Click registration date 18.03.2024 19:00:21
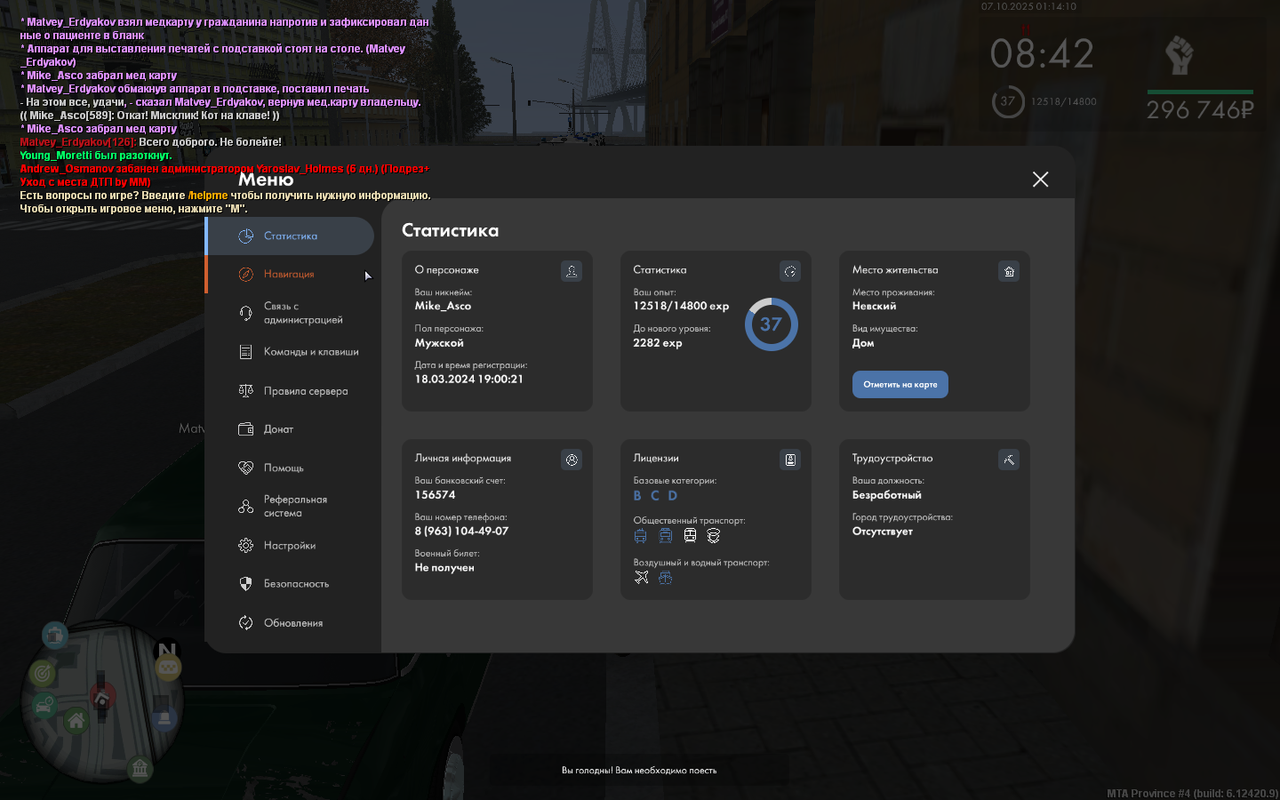 point(469,379)
